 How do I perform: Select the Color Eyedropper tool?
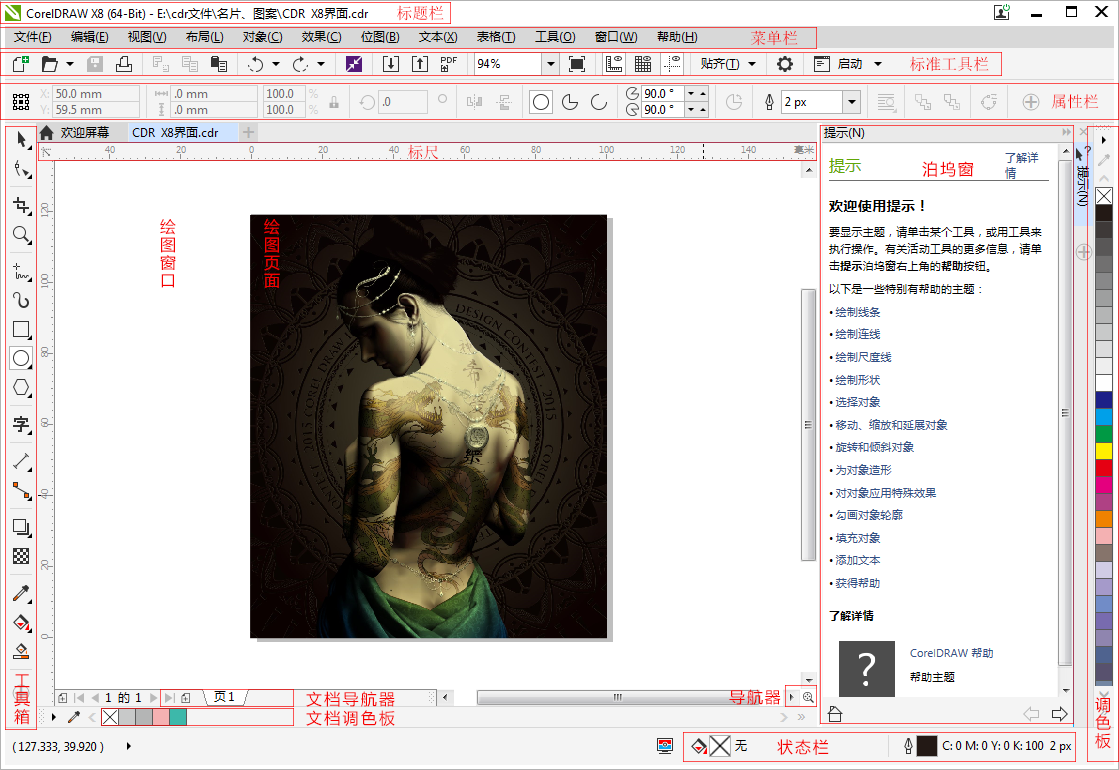pos(21,593)
